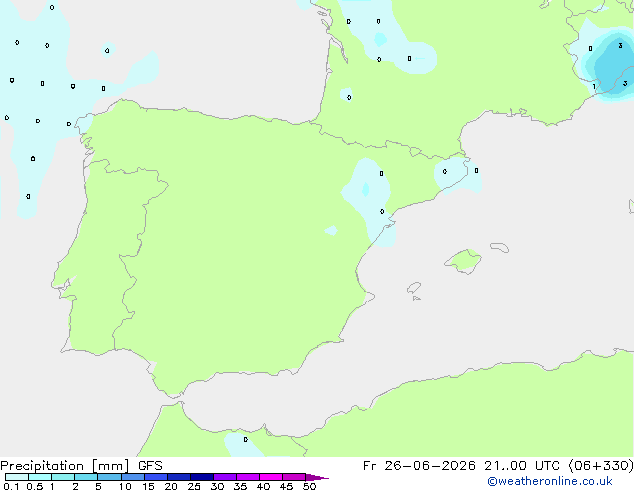Click the legend label '50'
The image size is (634, 490).
pyautogui.click(x=309, y=486)
